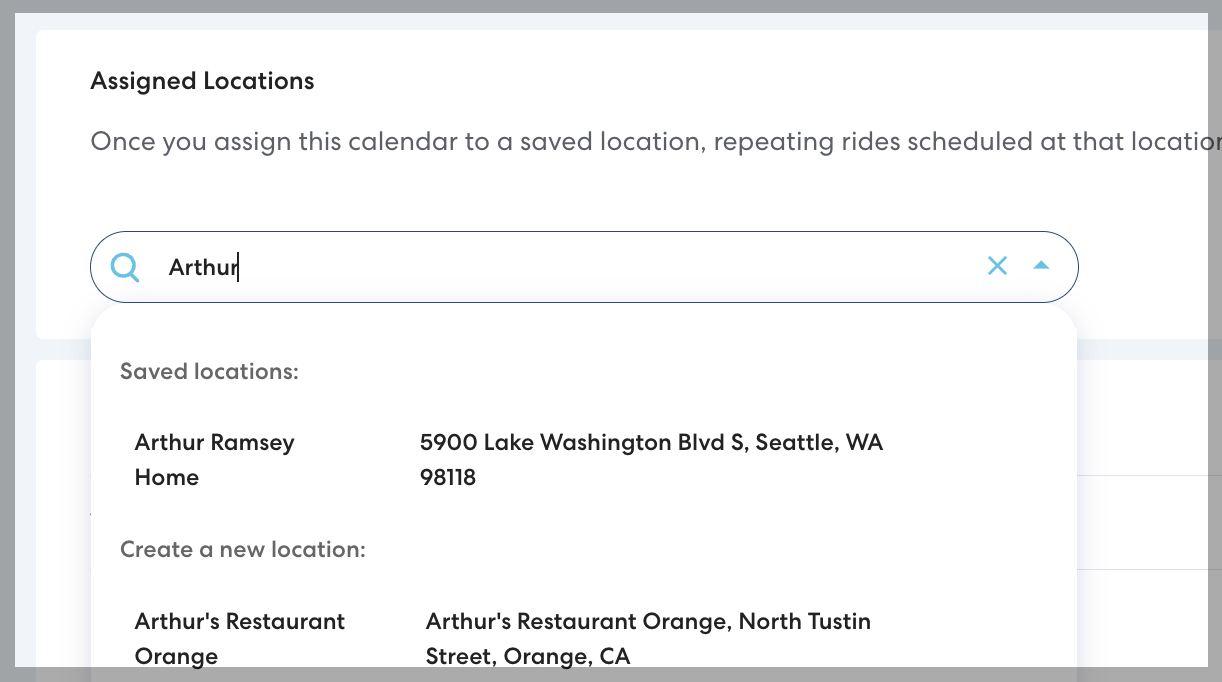This screenshot has width=1222, height=682.
Task: Click the magnifying glass search icon
Action: click(x=125, y=267)
